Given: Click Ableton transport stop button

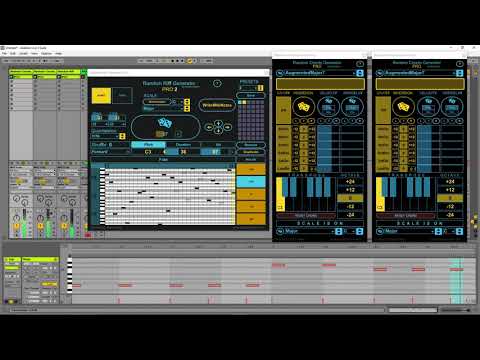Looking at the screenshot, I should tap(178, 61).
